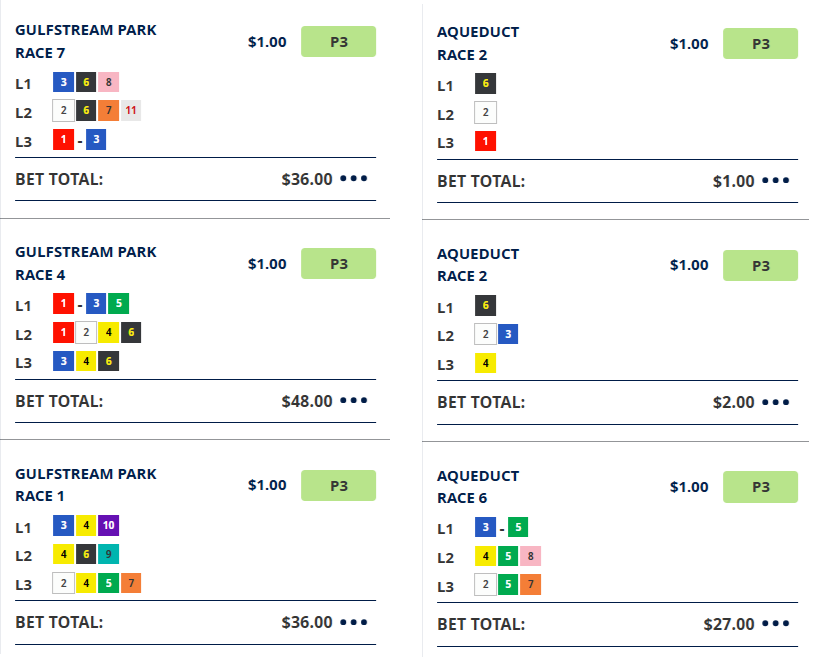Viewport: 826px width, 667px height.
Task: Click pink number 8 in Gulfstream Race 7 L1
Action: pos(109,83)
